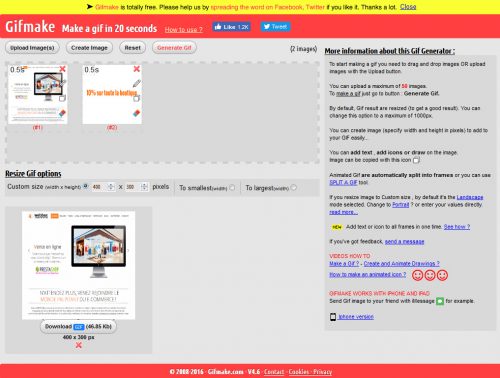500x378 pixels.
Task: Open the Contact footer link
Action: [x=274, y=372]
